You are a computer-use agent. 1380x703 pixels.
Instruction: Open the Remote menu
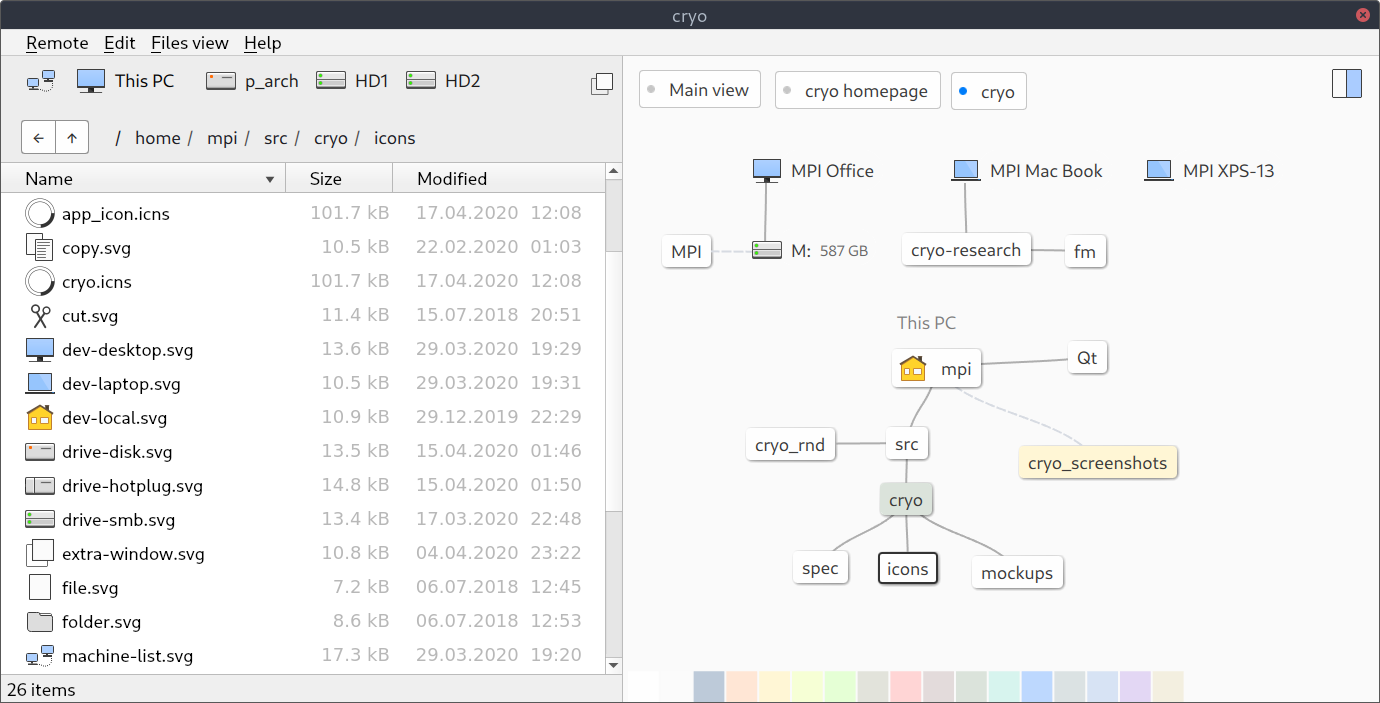coord(56,43)
